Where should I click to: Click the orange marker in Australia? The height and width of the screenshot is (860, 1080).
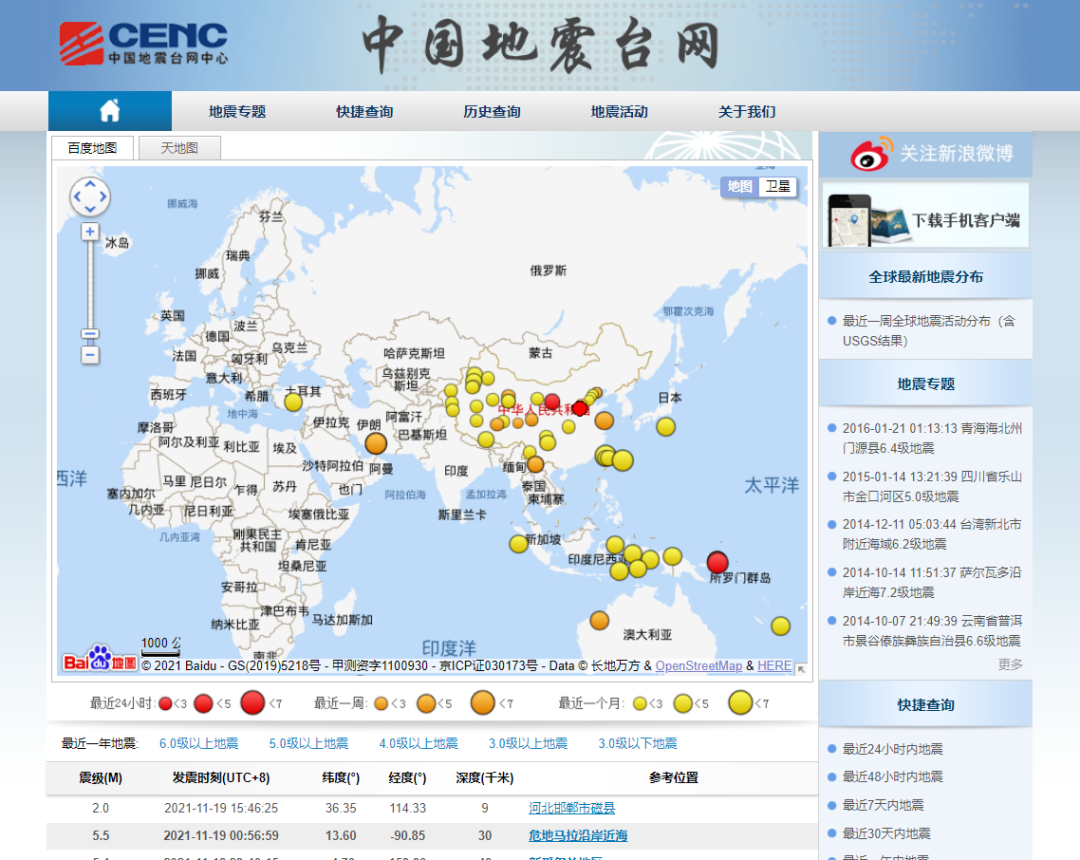point(600,620)
